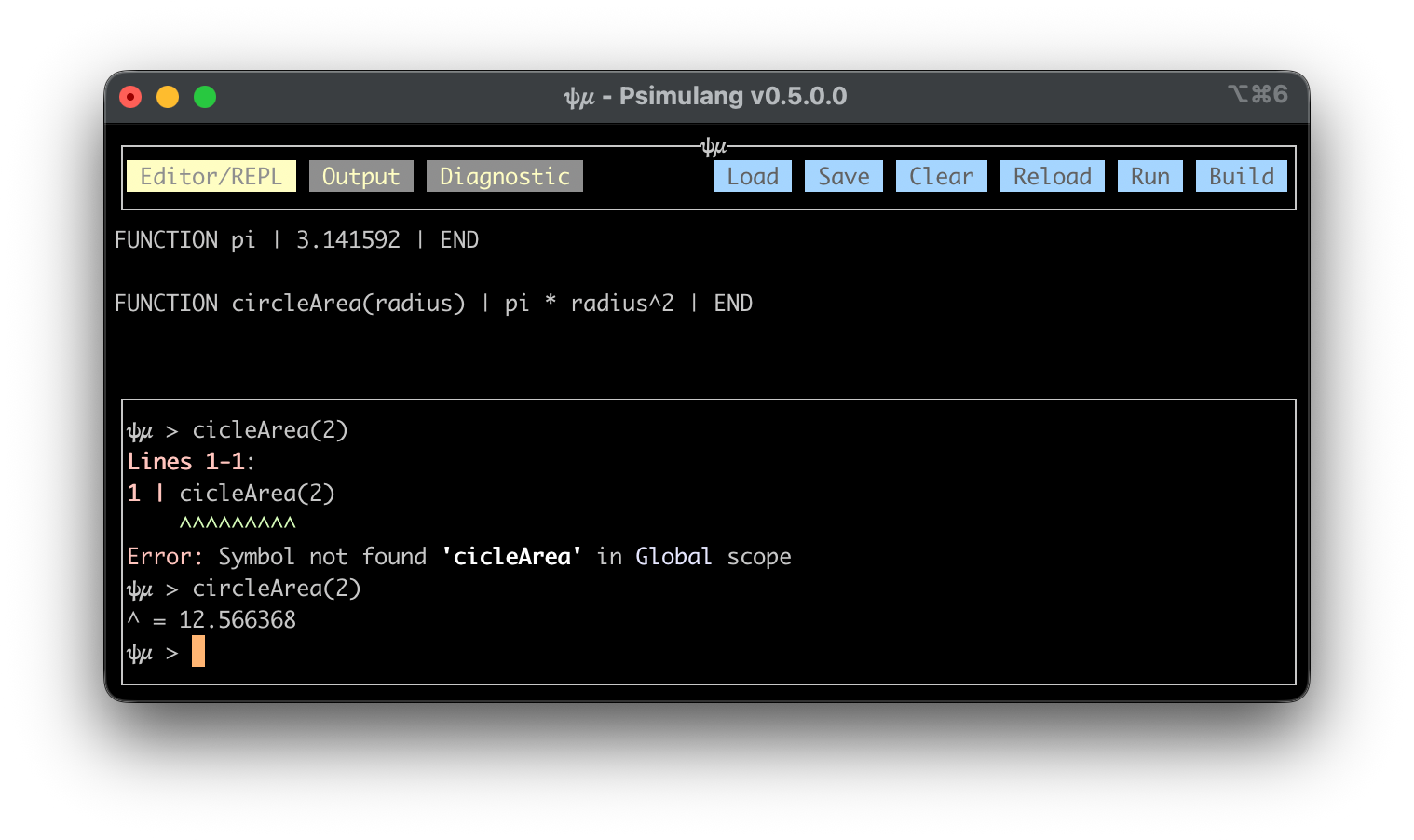This screenshot has width=1414, height=840.
Task: Close the Psimulang window
Action: [130, 97]
